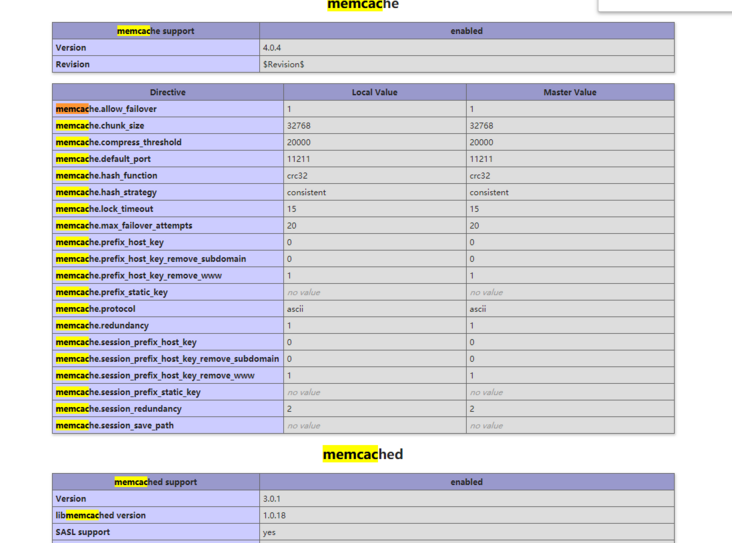Click memcache.lock_timeout directive
The height and width of the screenshot is (543, 732).
104,209
